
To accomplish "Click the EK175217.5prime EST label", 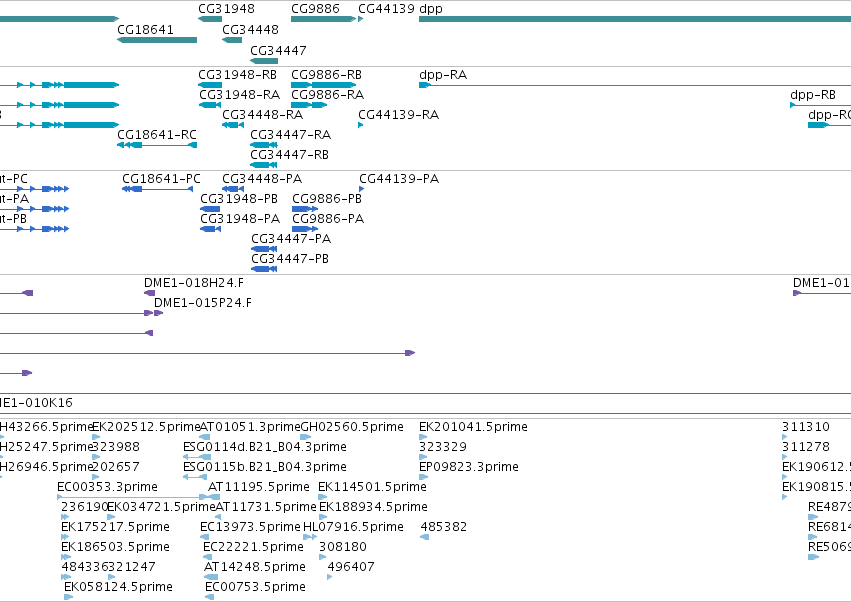I will (x=116, y=527).
